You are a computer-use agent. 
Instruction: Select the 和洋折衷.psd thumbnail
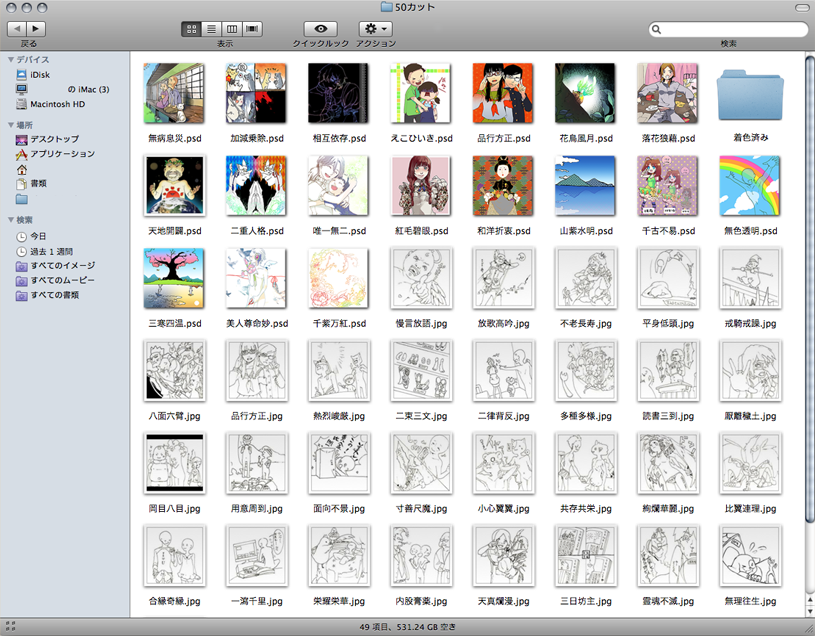pos(503,186)
